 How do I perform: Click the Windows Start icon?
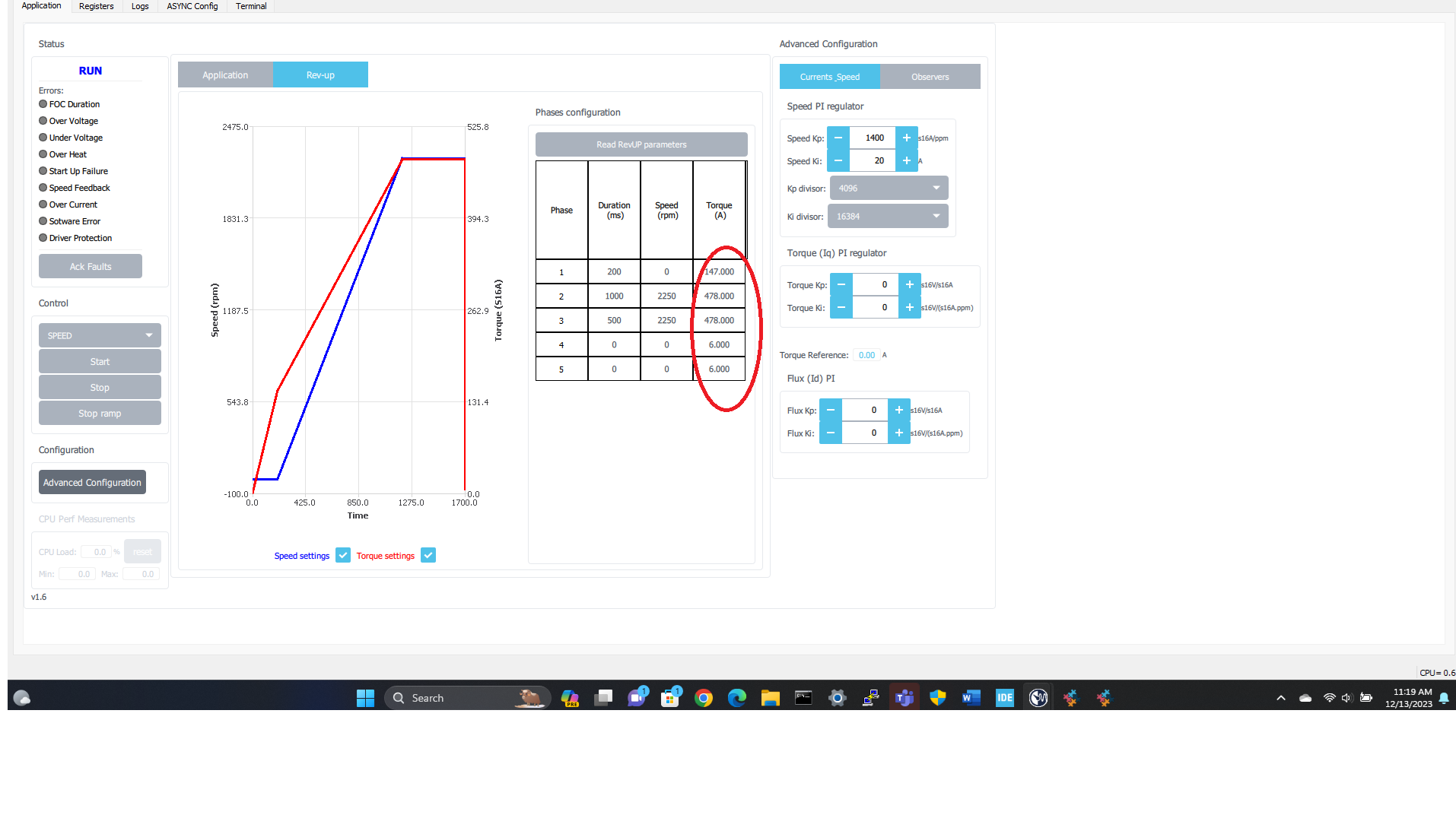[x=366, y=698]
